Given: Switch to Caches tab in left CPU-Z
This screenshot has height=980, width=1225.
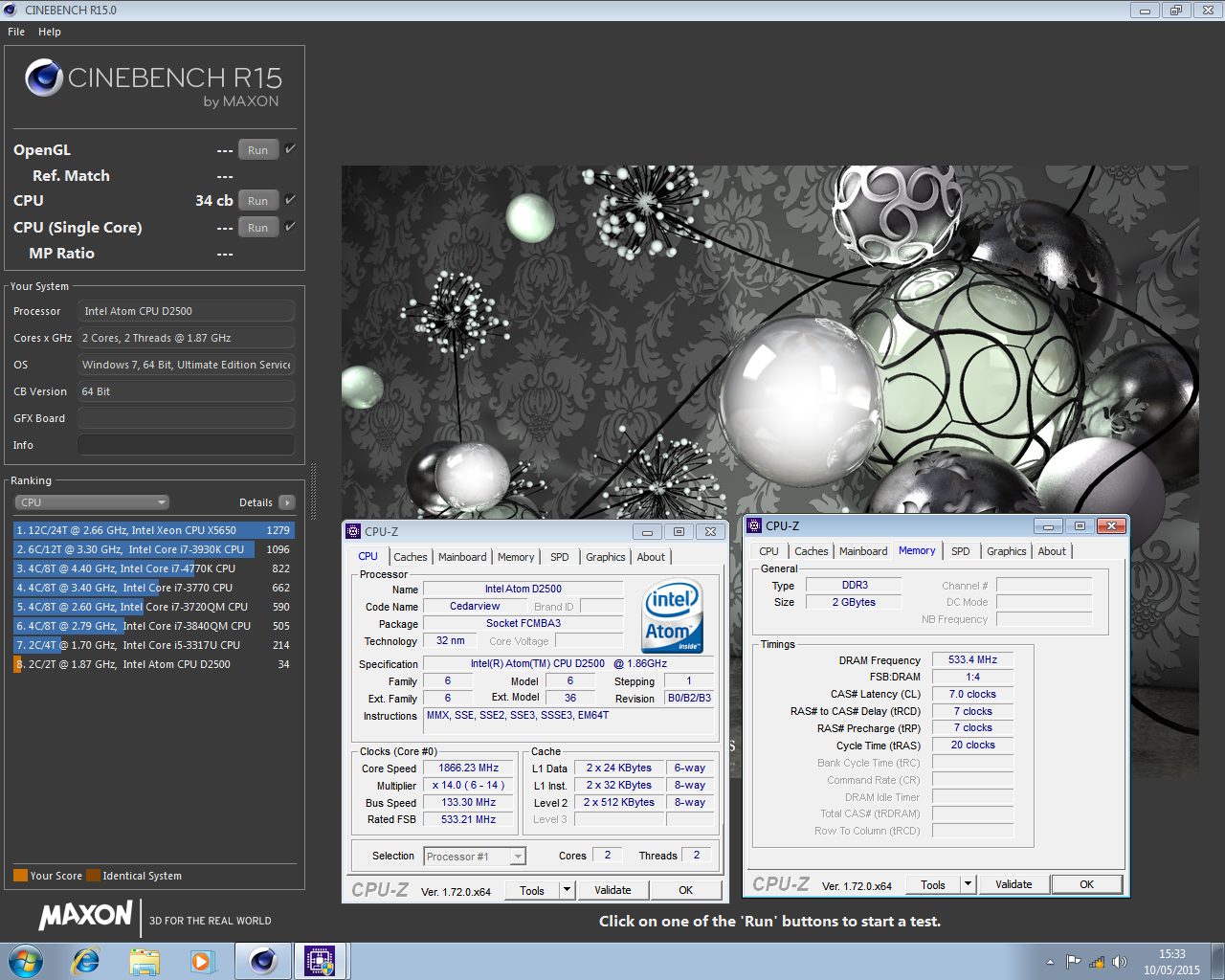Looking at the screenshot, I should point(411,557).
